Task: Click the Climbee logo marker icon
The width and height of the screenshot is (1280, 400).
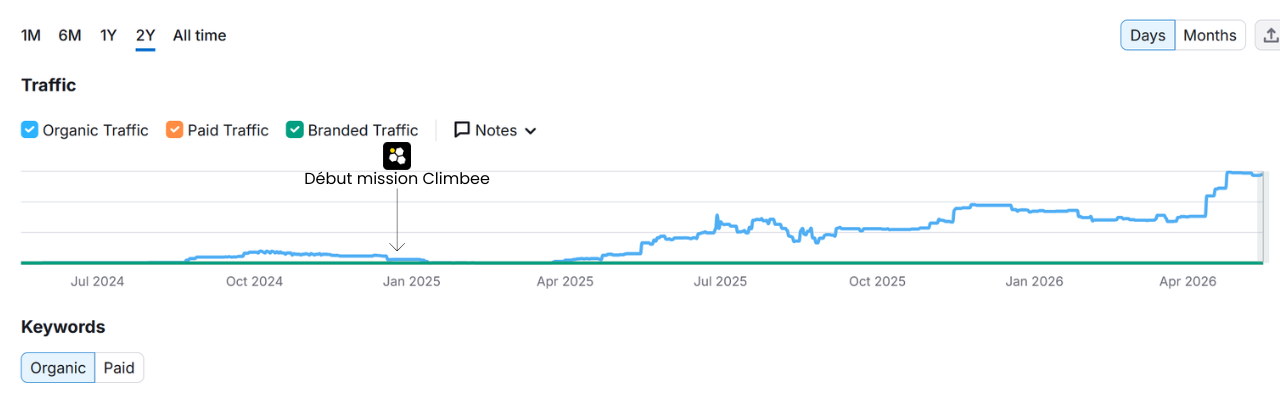Action: (x=397, y=155)
